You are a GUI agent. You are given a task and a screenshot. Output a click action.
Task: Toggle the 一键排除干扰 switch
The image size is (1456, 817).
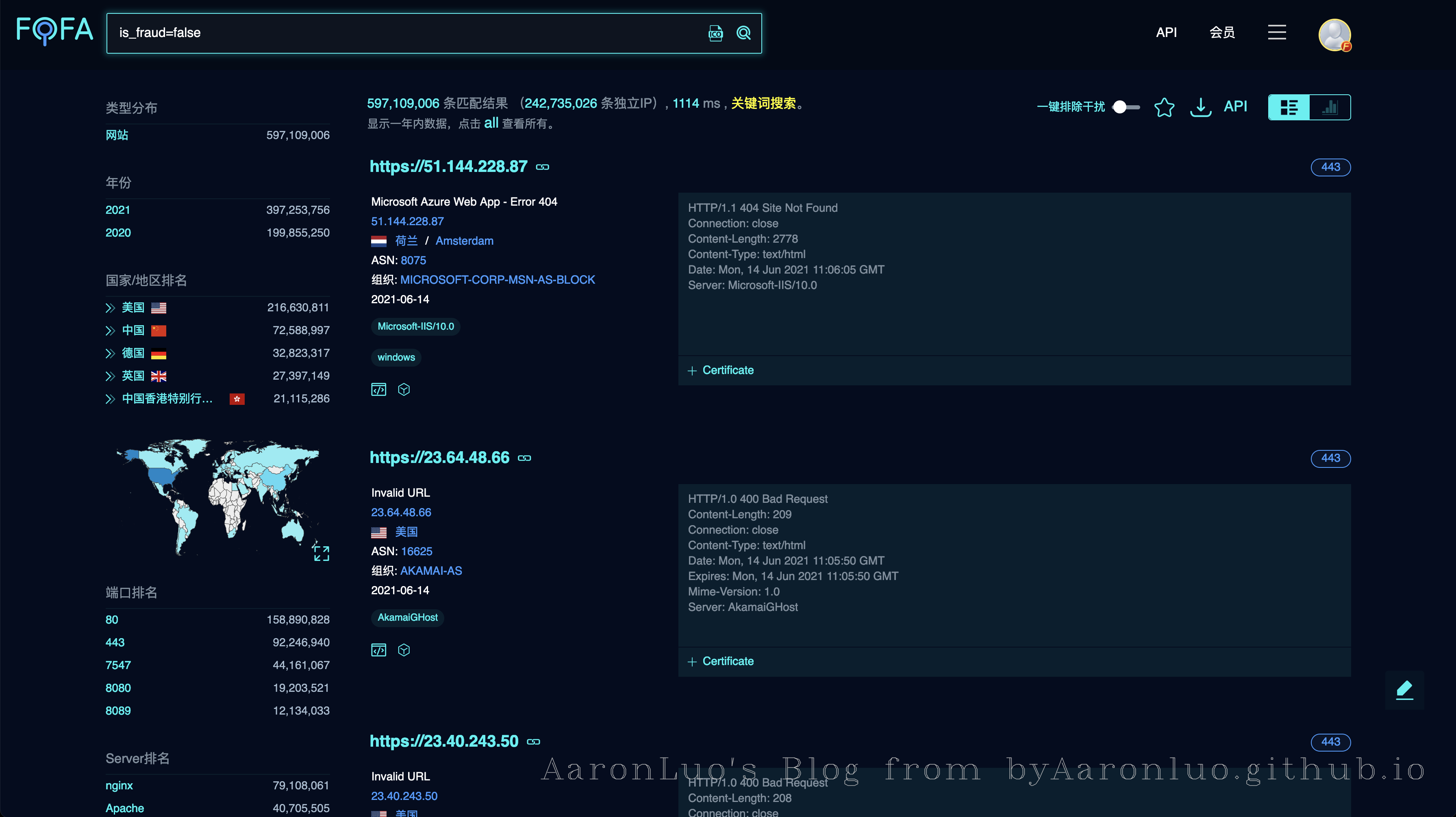1126,107
